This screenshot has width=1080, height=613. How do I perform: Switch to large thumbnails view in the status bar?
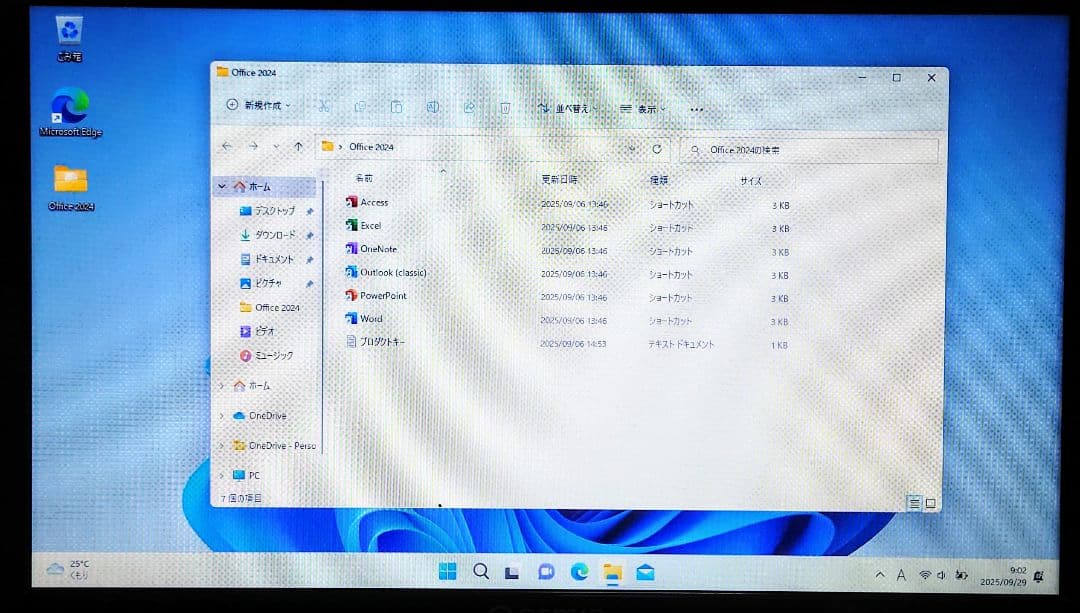929,503
